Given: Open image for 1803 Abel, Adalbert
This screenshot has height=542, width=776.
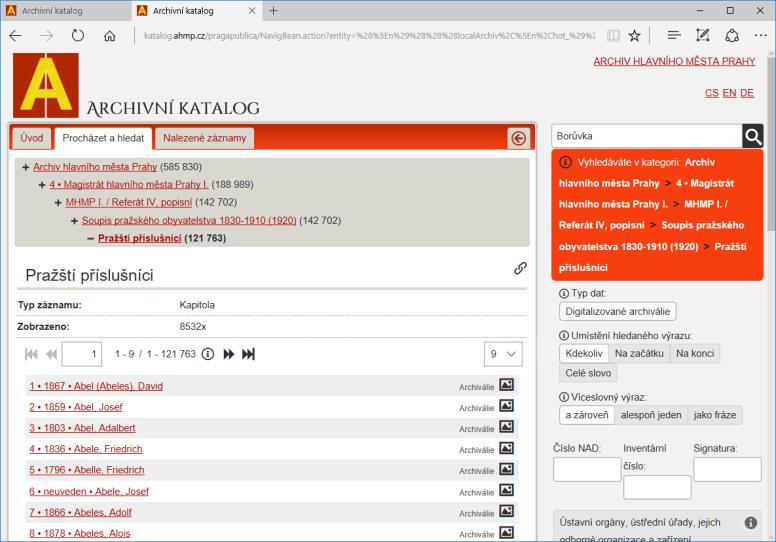Looking at the screenshot, I should (506, 427).
